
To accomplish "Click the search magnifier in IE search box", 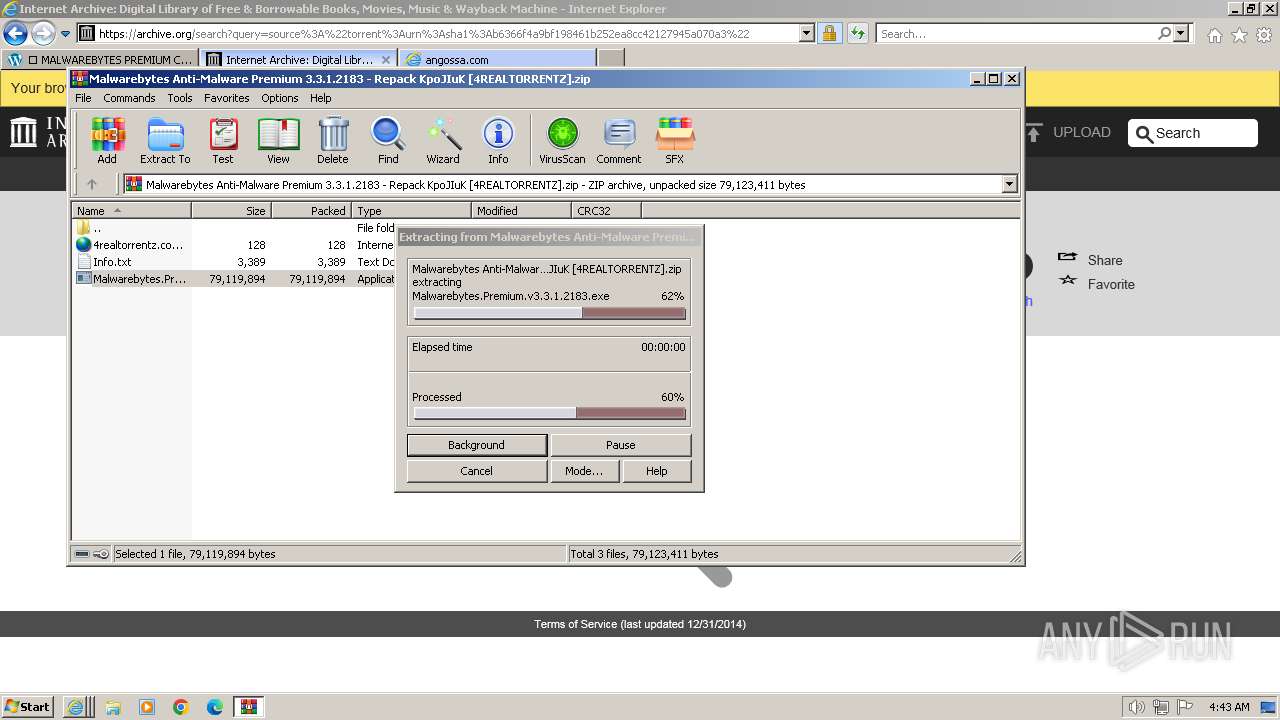I will (x=1164, y=34).
